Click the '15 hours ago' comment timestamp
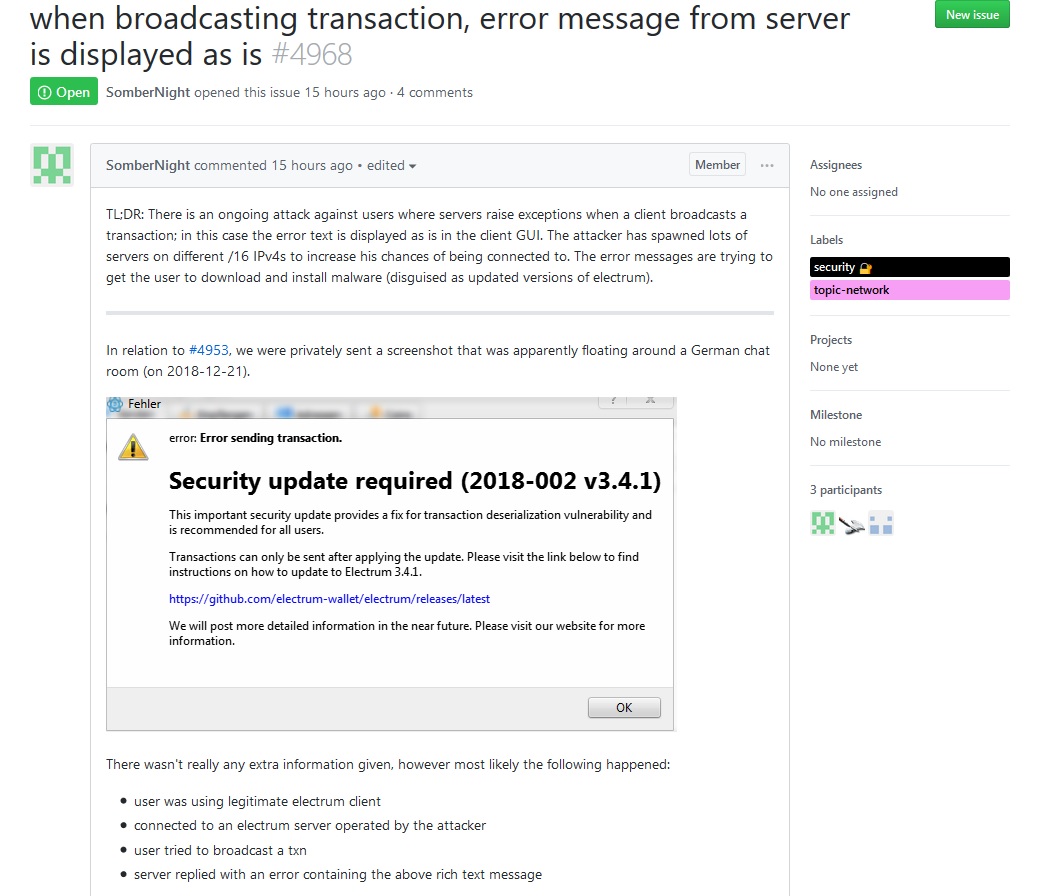The width and height of the screenshot is (1041, 896). tap(312, 166)
